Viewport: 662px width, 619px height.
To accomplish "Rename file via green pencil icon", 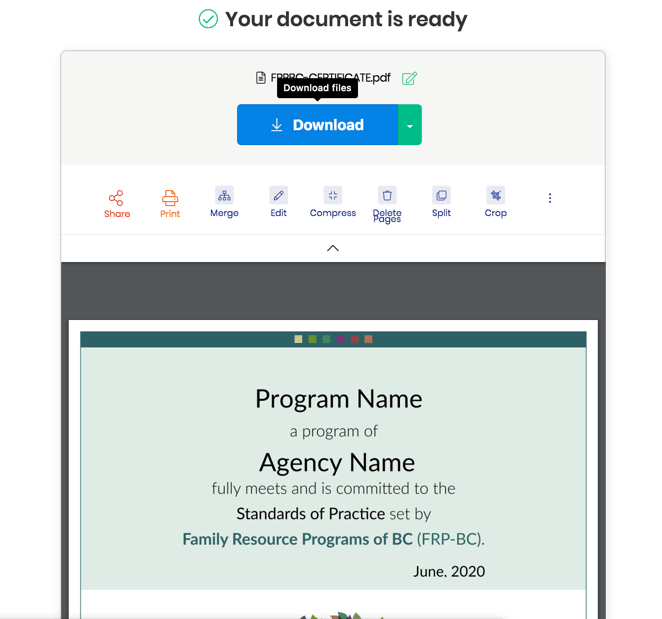I will tap(410, 78).
